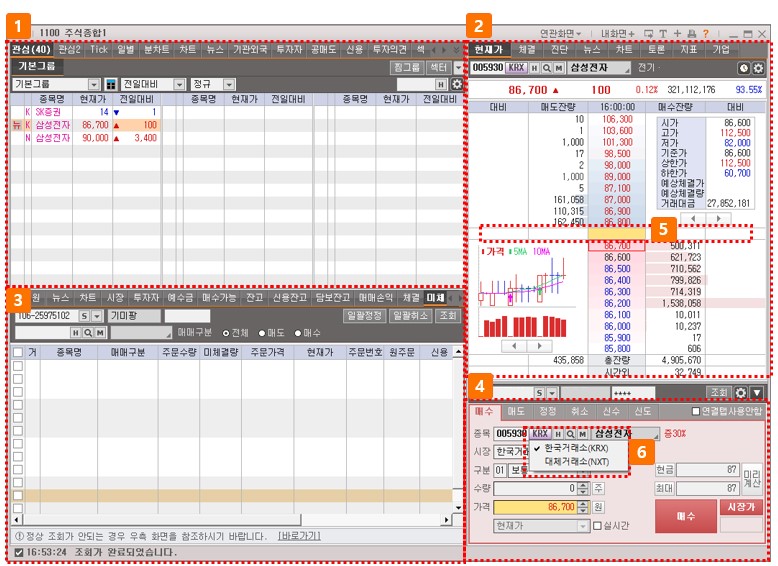Open 기본그룹 group dropdown
Screen dimensions: 778x566
click(x=94, y=84)
